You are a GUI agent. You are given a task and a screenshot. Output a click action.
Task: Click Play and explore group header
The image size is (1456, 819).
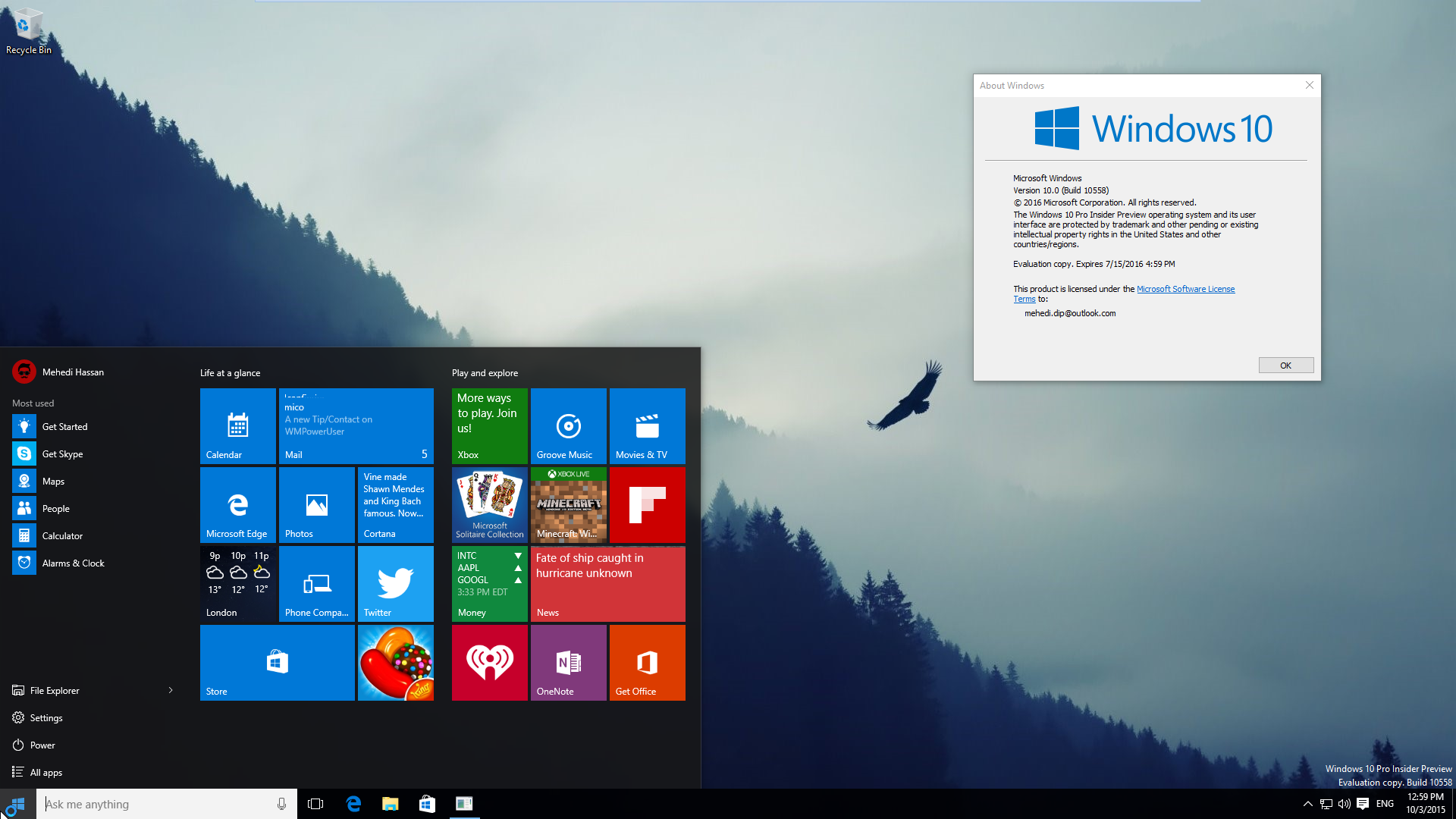(x=485, y=372)
